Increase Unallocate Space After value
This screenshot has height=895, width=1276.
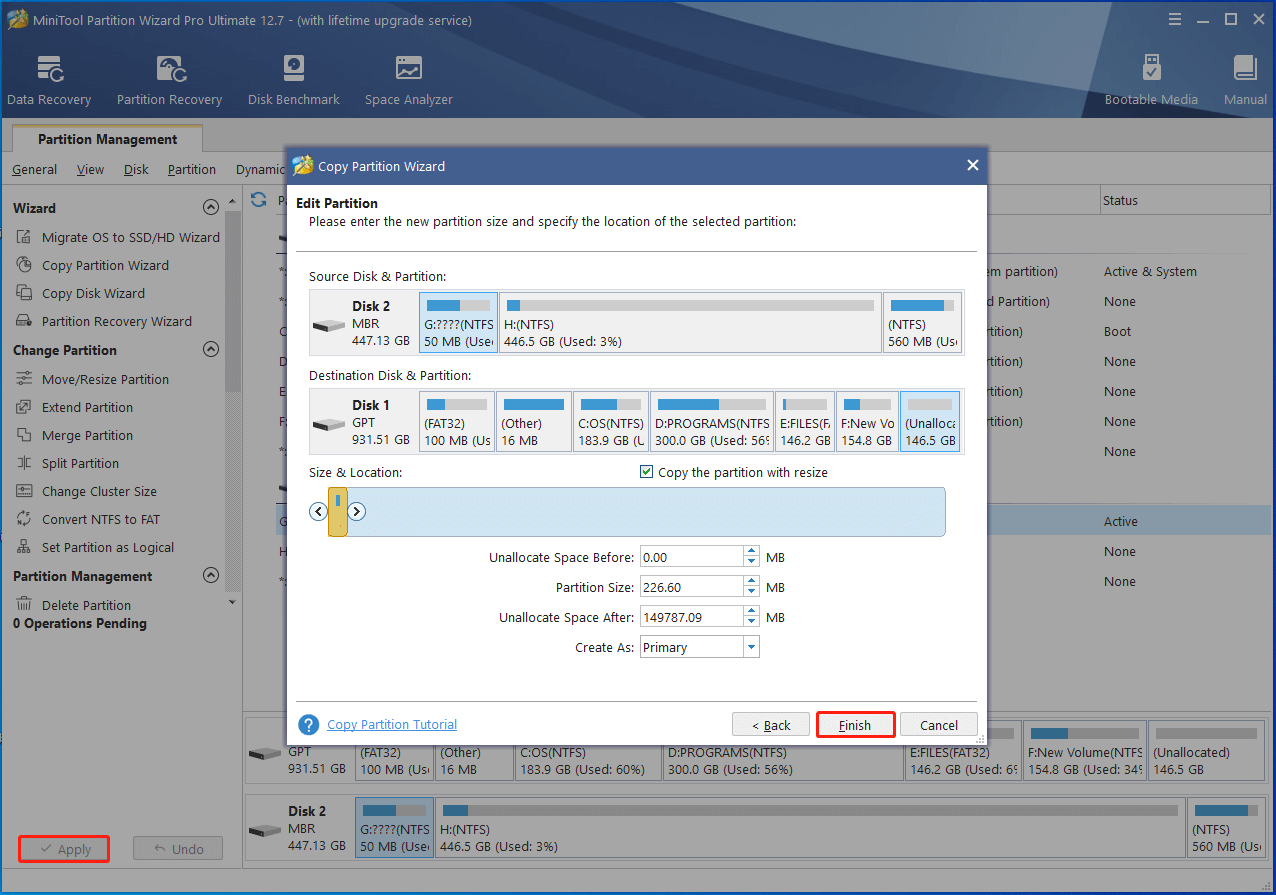[751, 612]
